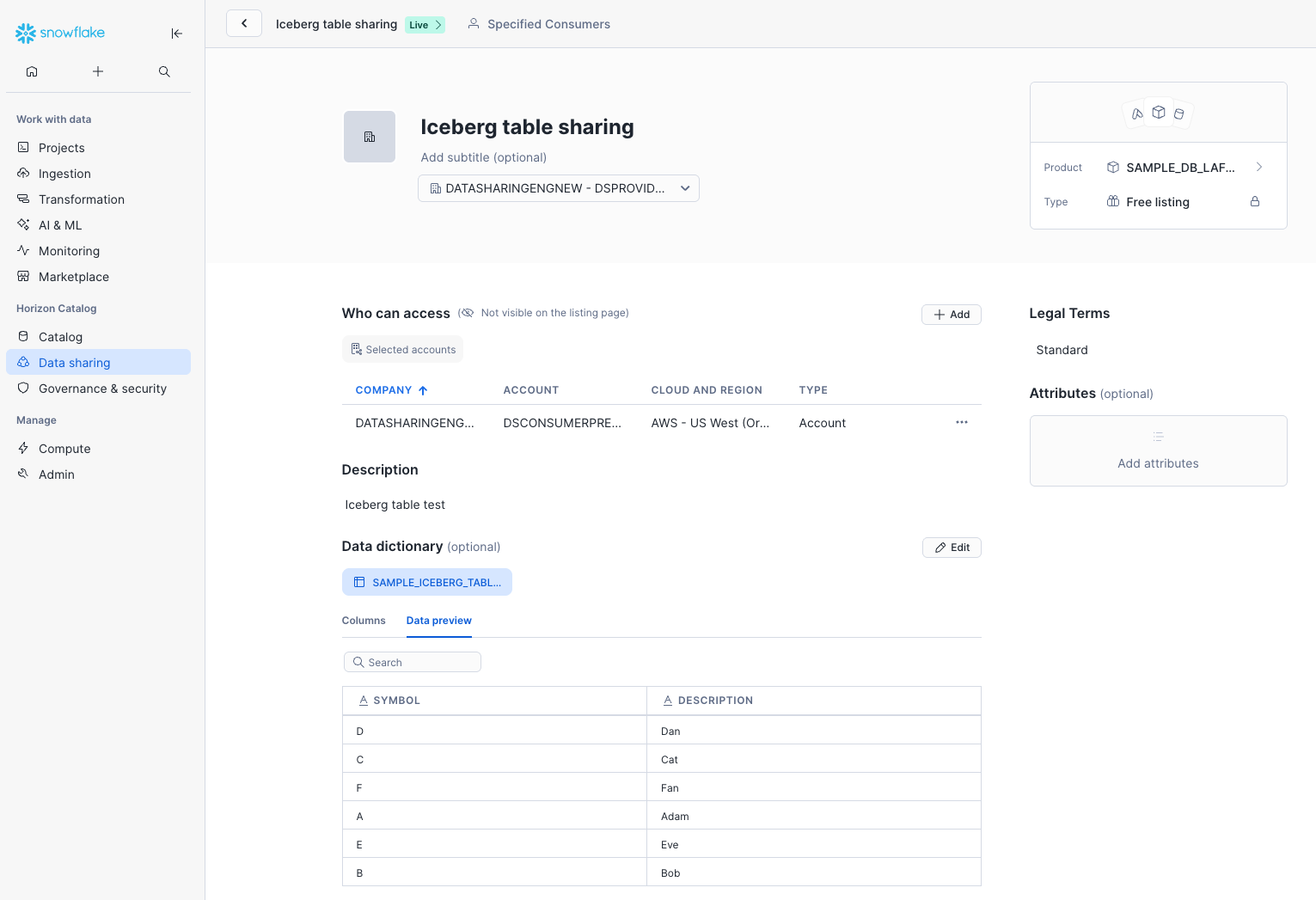Open the Home icon in sidebar
1316x900 pixels.
pyautogui.click(x=32, y=71)
